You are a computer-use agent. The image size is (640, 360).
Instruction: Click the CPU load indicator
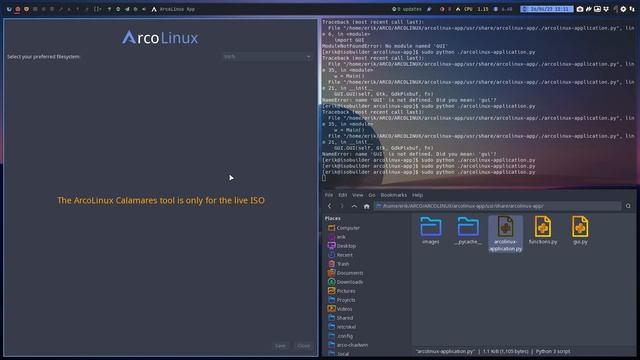tap(472, 9)
